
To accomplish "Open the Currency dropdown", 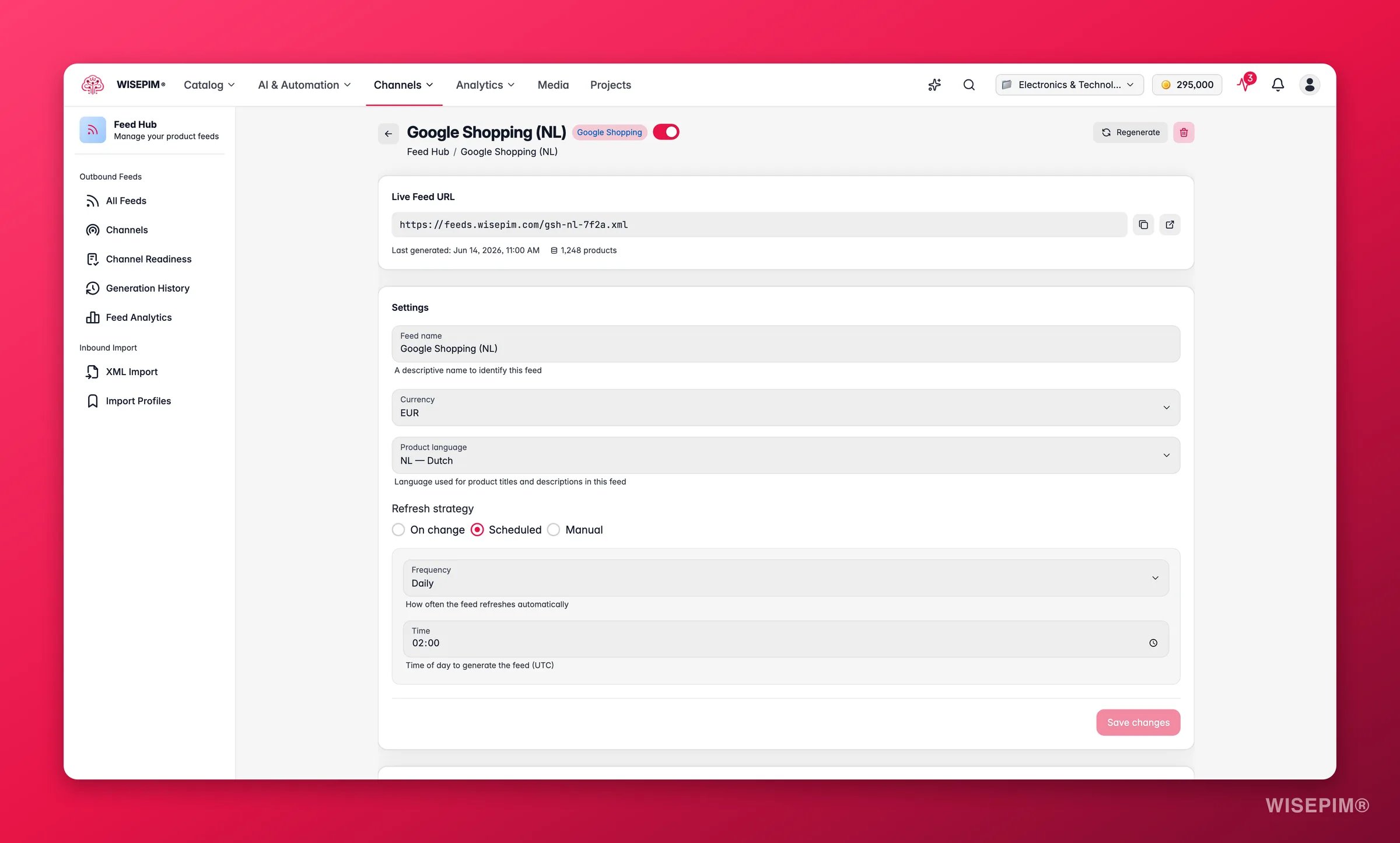I will [786, 407].
